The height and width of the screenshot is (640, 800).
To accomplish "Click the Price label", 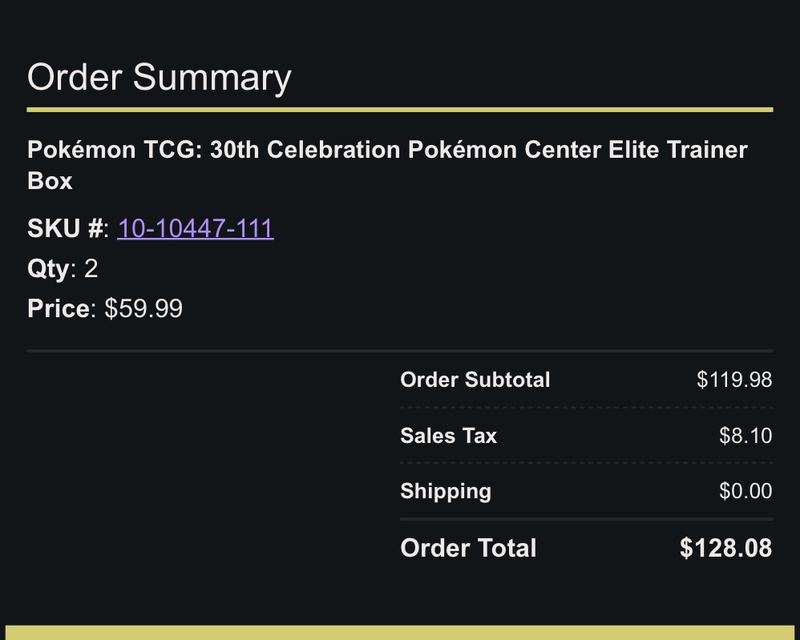I will pos(59,308).
